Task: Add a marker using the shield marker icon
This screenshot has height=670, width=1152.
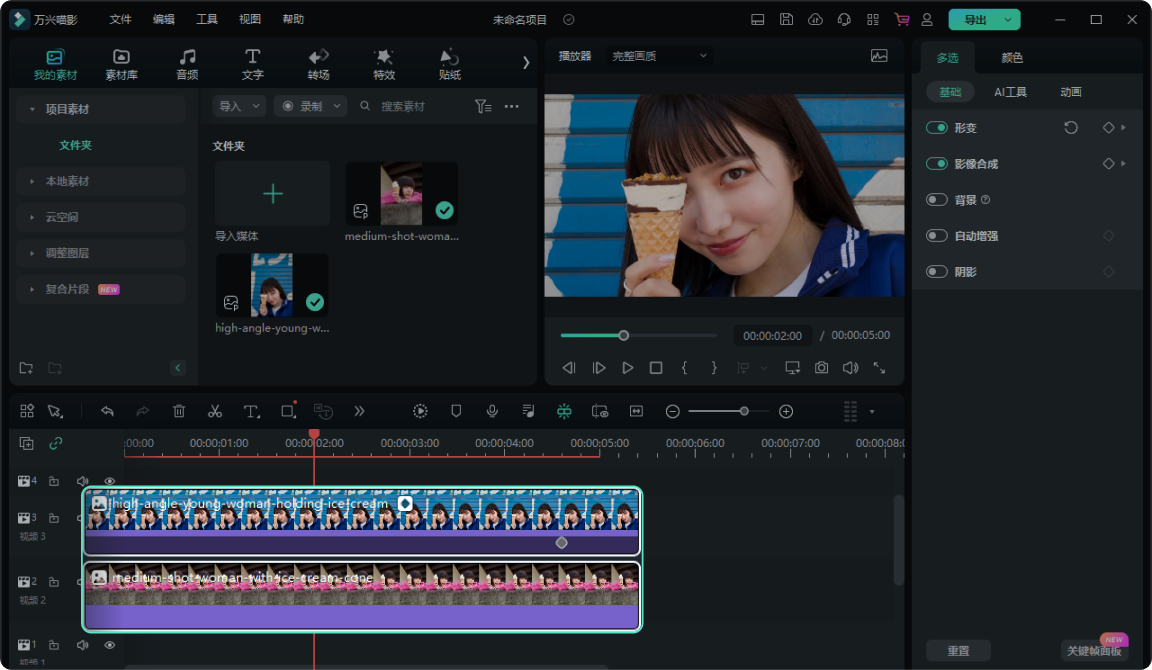Action: coord(456,411)
